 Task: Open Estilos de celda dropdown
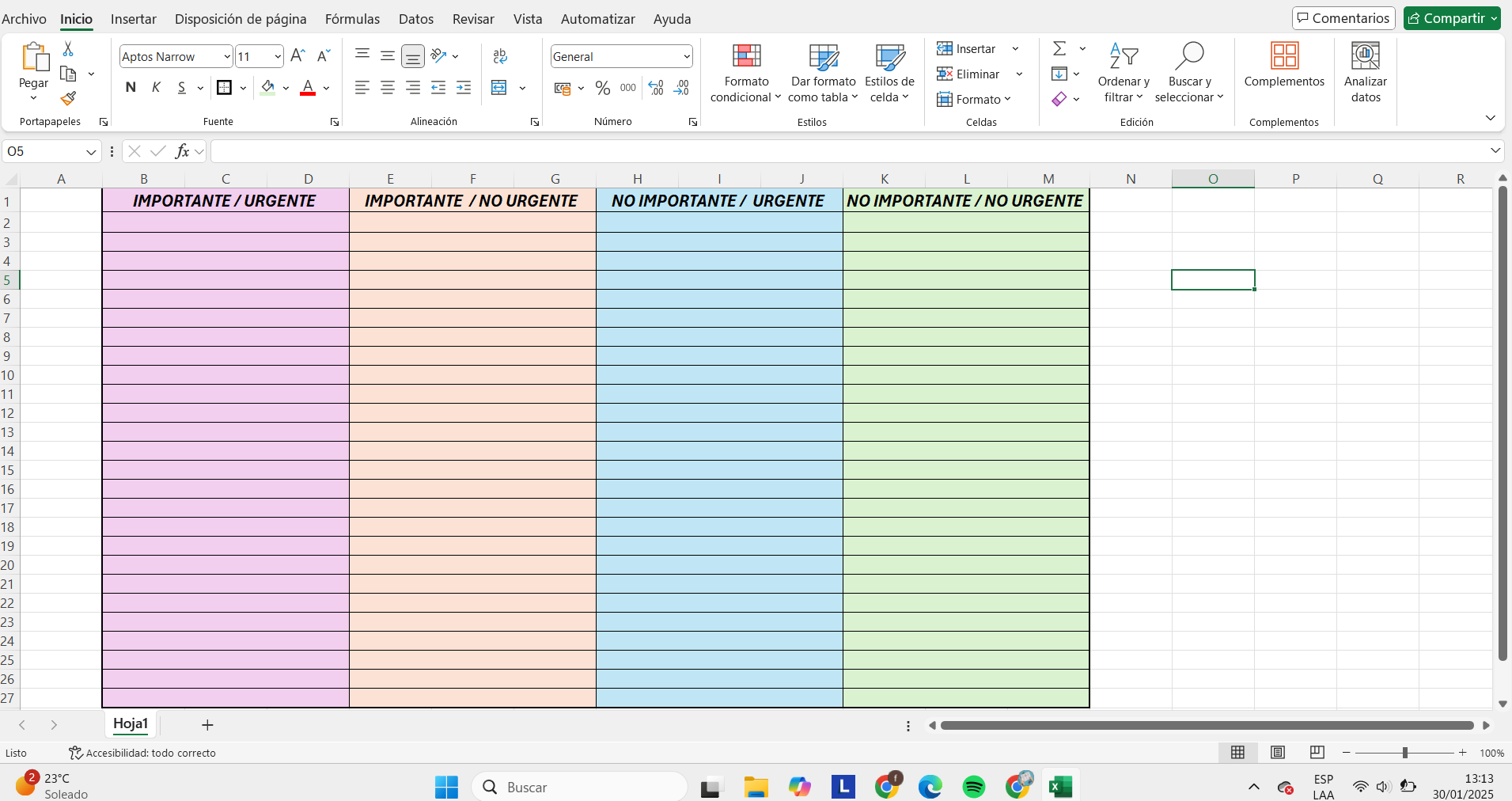coord(889,74)
